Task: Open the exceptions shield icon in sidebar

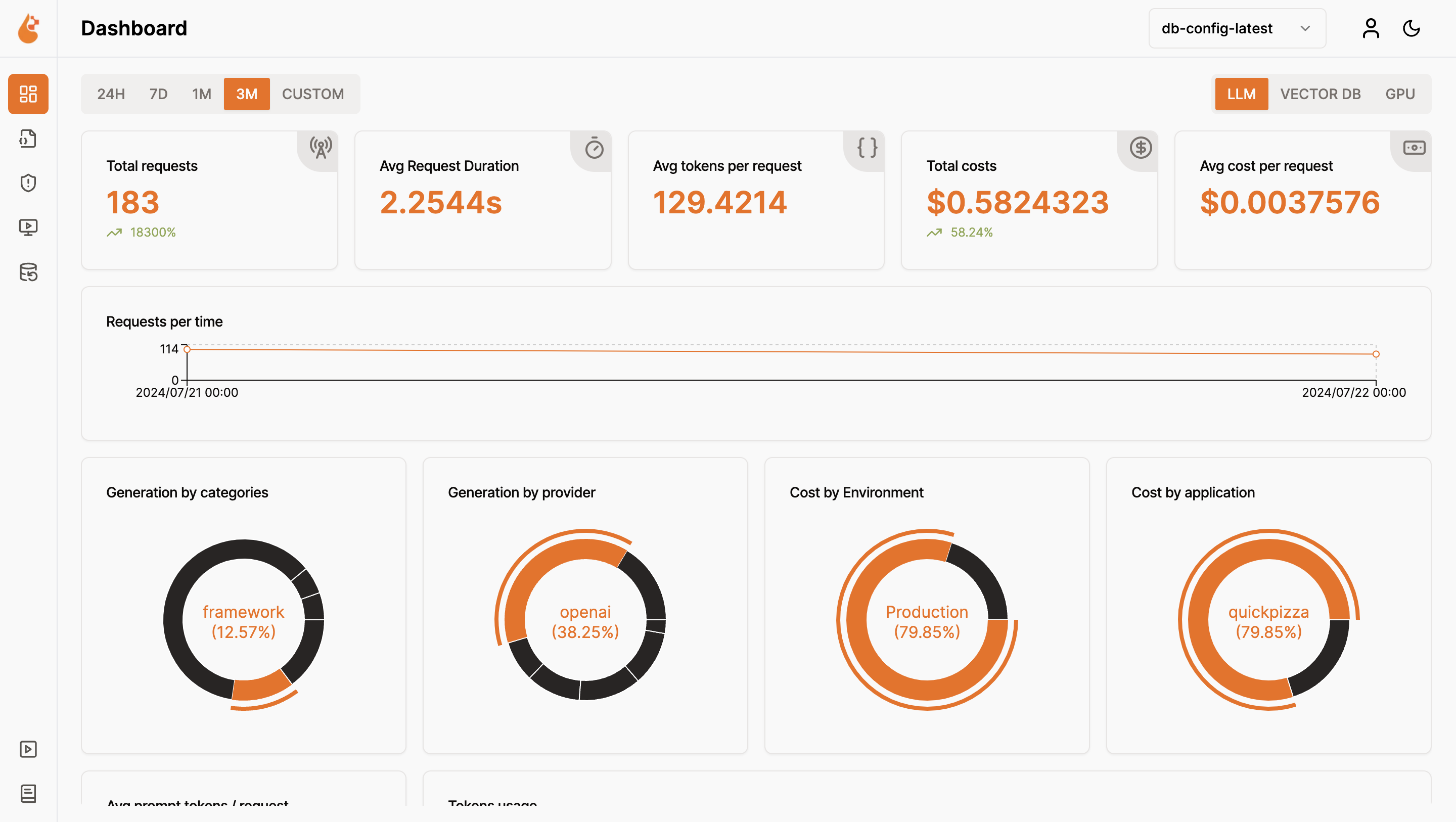Action: pos(28,182)
